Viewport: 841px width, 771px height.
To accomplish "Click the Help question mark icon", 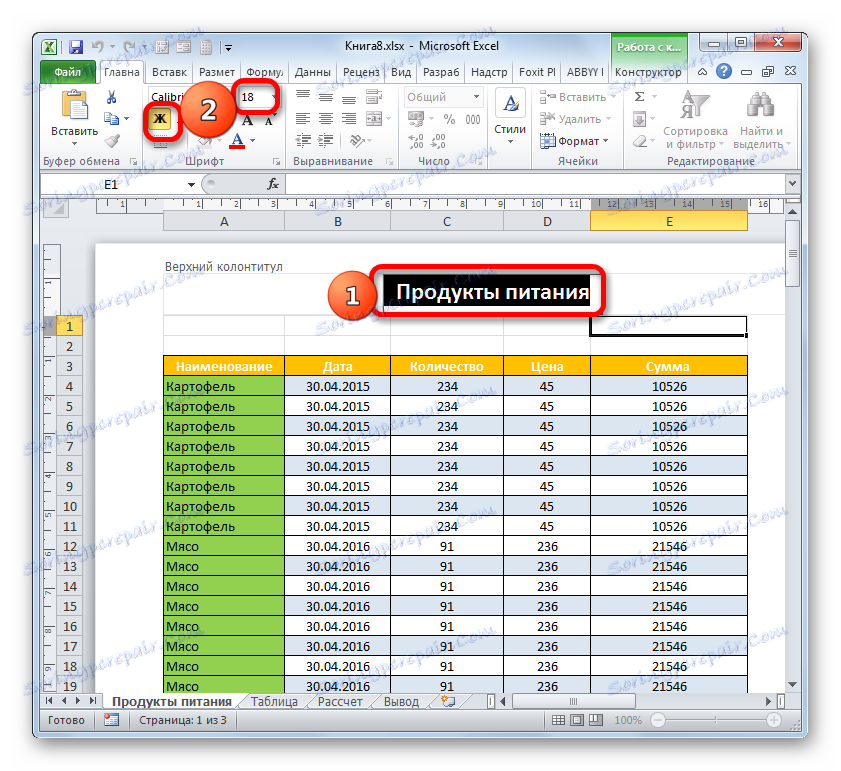I will click(x=724, y=71).
